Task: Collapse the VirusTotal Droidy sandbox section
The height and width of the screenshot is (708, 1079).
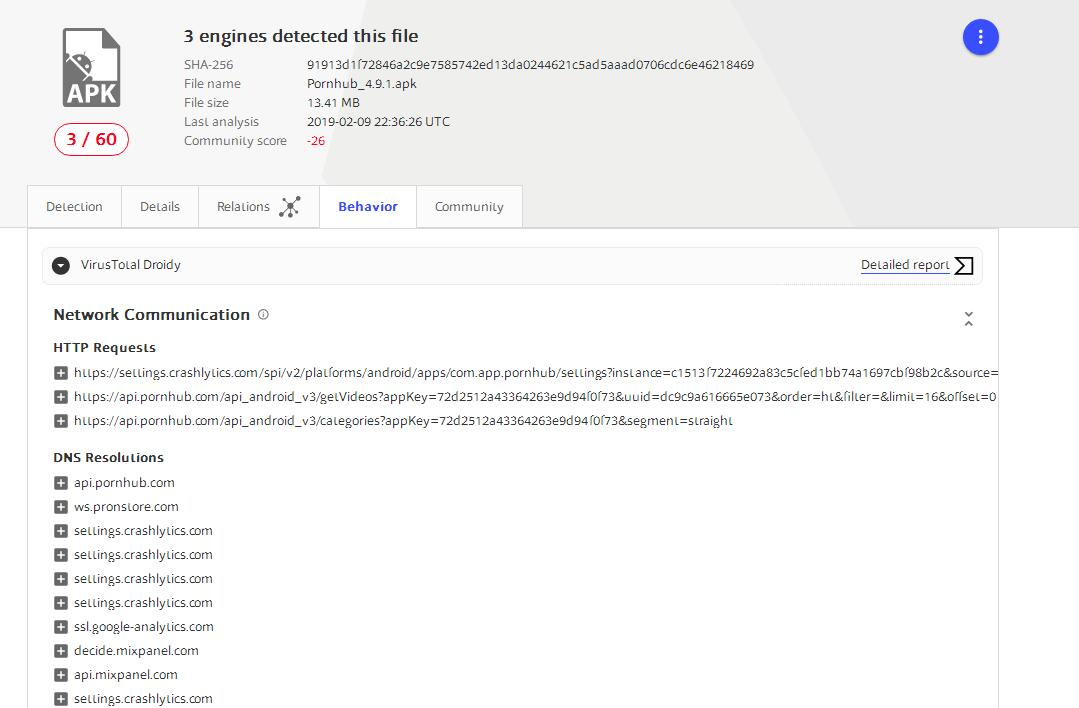Action: 61,266
